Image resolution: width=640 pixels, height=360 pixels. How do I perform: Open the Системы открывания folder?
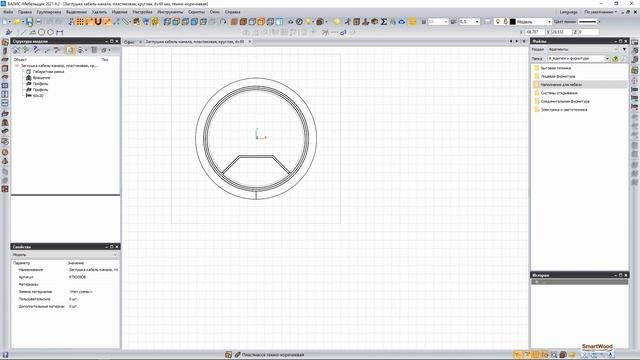tap(559, 93)
